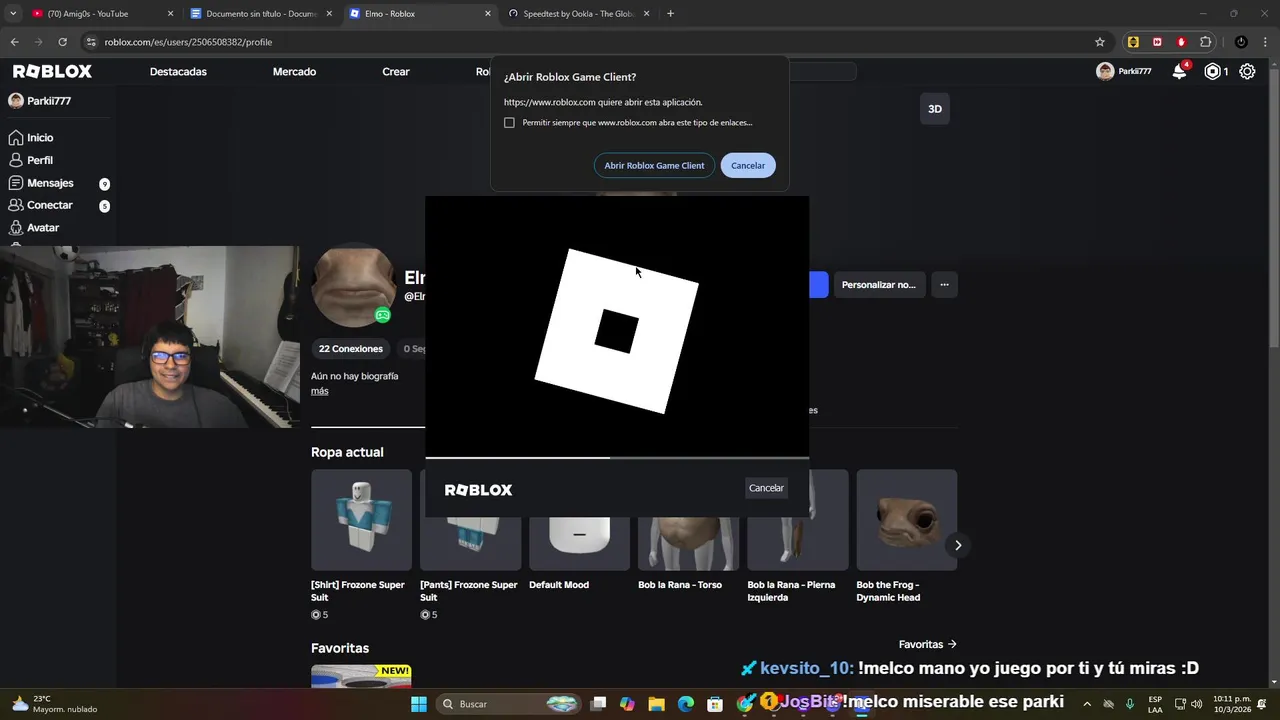
Task: Open the Crear menu
Action: 396,72
